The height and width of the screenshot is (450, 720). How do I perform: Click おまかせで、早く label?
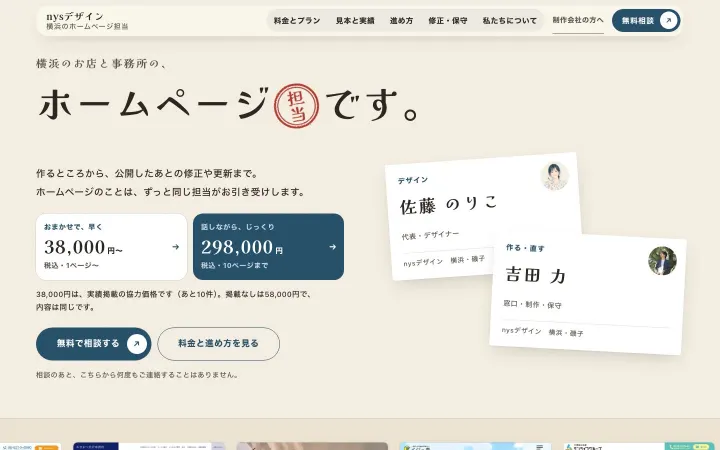tap(73, 227)
